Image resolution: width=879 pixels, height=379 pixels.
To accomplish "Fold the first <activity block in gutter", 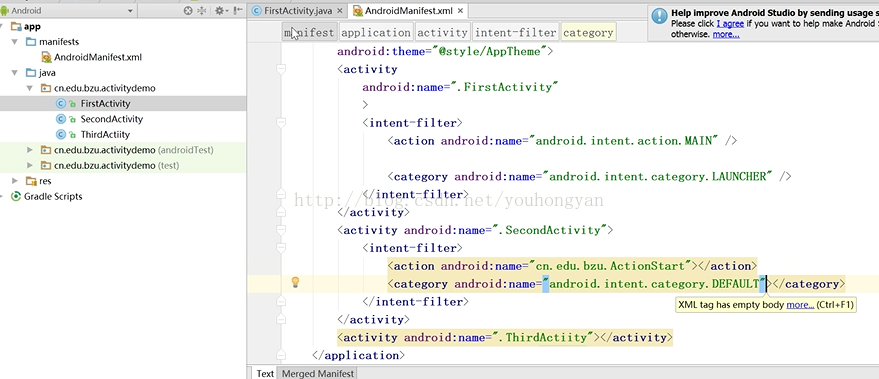I will (281, 69).
